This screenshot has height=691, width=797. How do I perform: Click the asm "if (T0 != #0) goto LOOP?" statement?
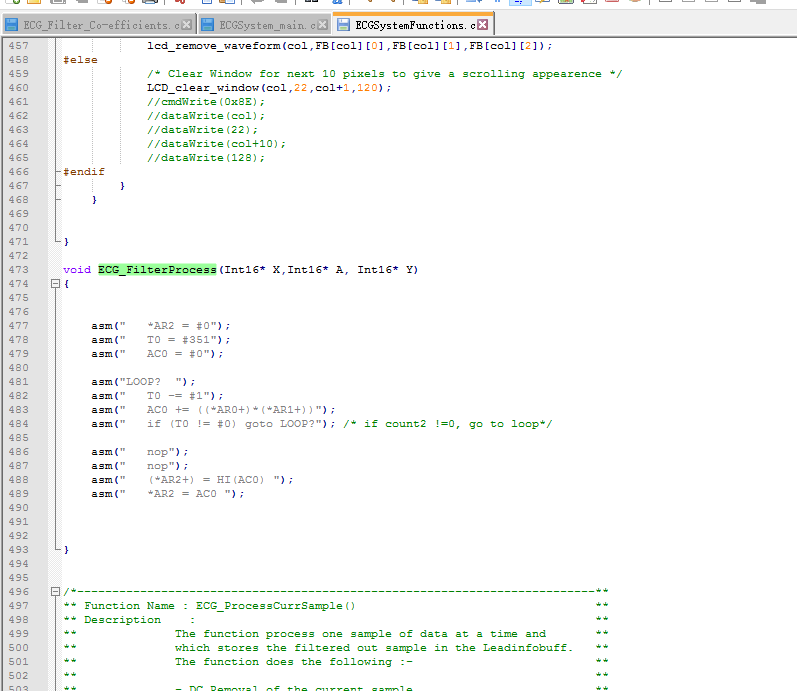point(213,424)
